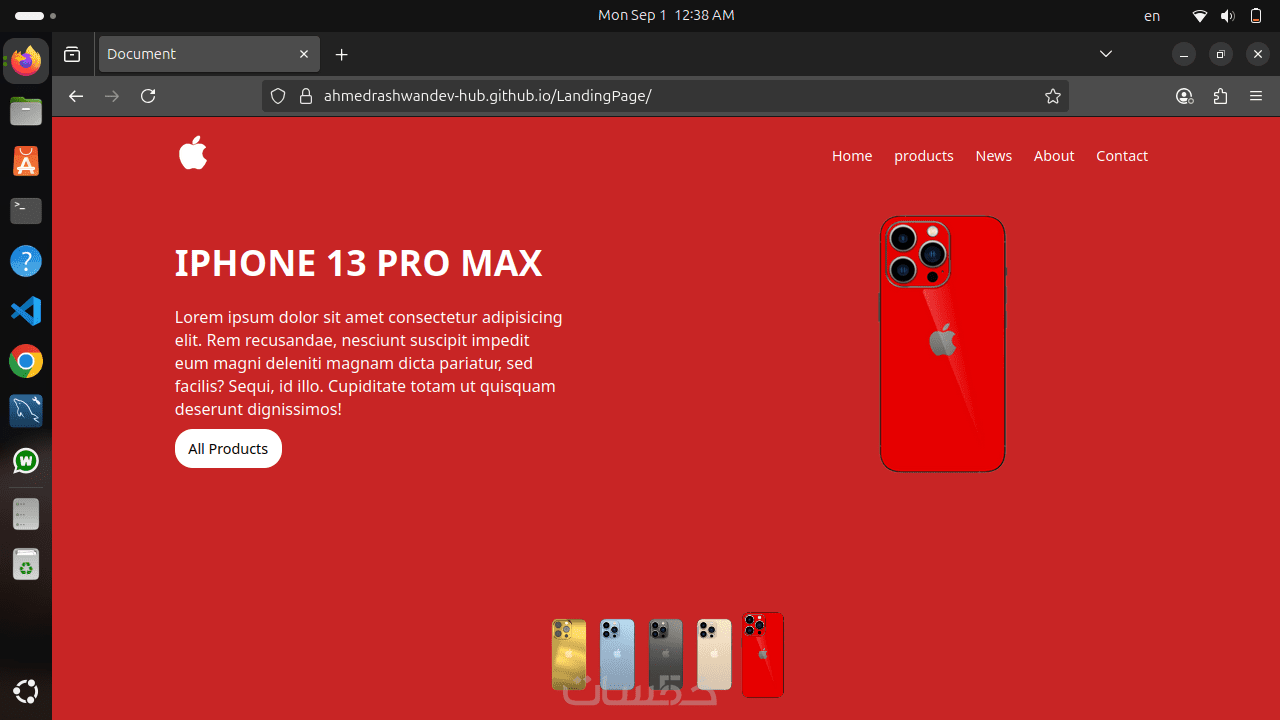Image resolution: width=1280 pixels, height=720 pixels.
Task: Open the Firefox account icon
Action: click(x=1184, y=96)
